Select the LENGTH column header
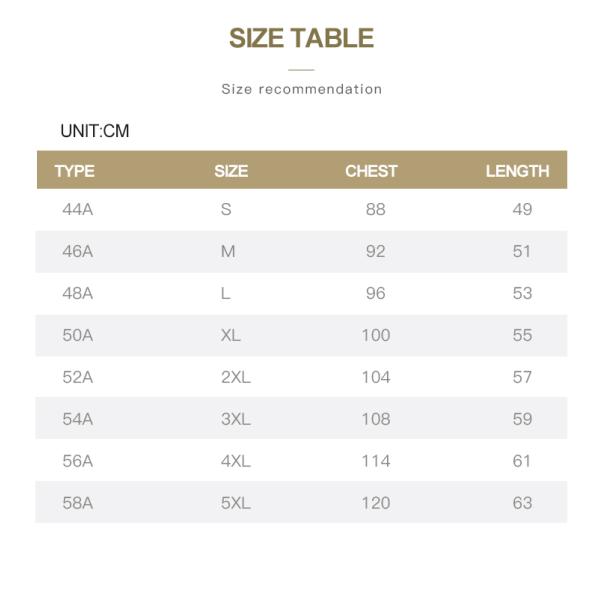Image resolution: width=600 pixels, height=600 pixels. (517, 171)
